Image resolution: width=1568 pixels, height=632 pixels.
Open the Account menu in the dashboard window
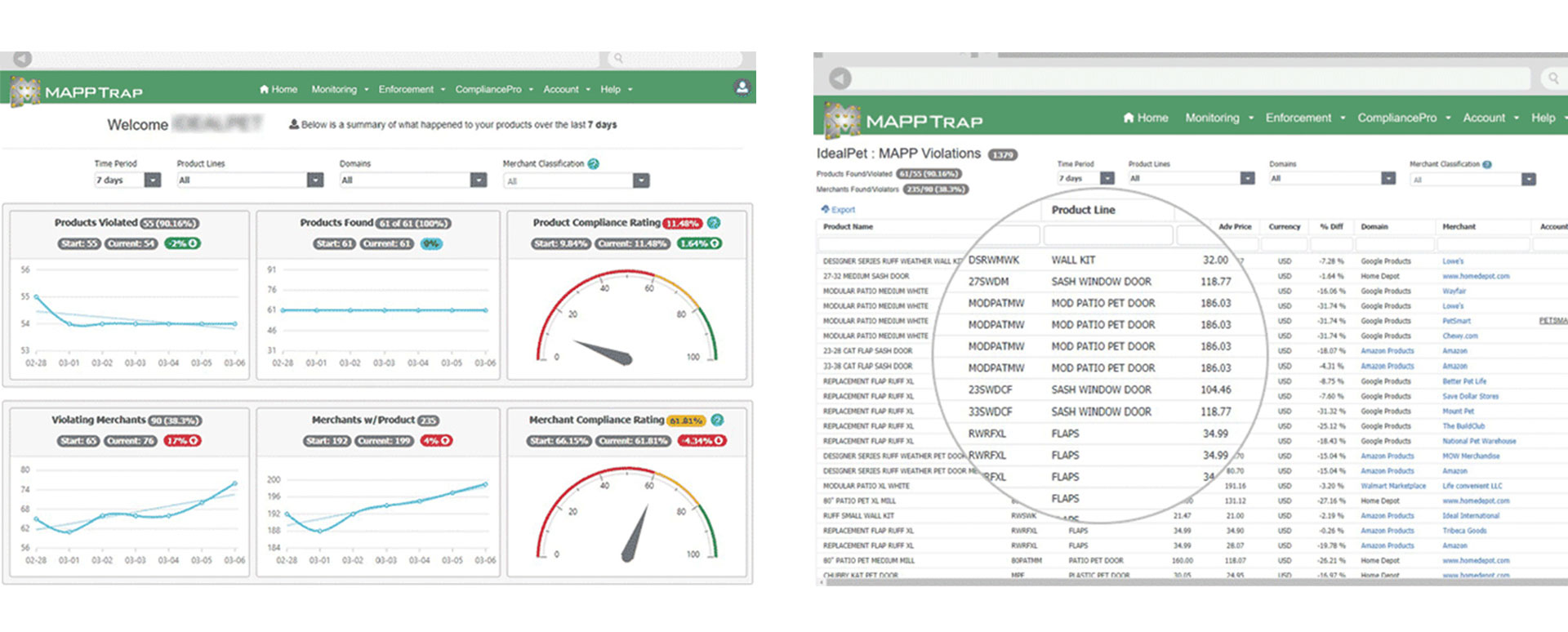pos(566,89)
